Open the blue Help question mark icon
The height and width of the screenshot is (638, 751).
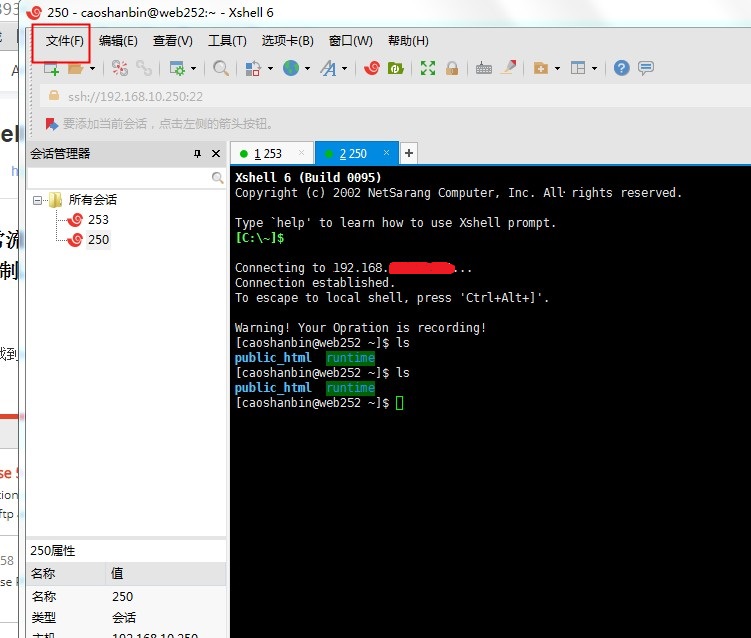621,68
